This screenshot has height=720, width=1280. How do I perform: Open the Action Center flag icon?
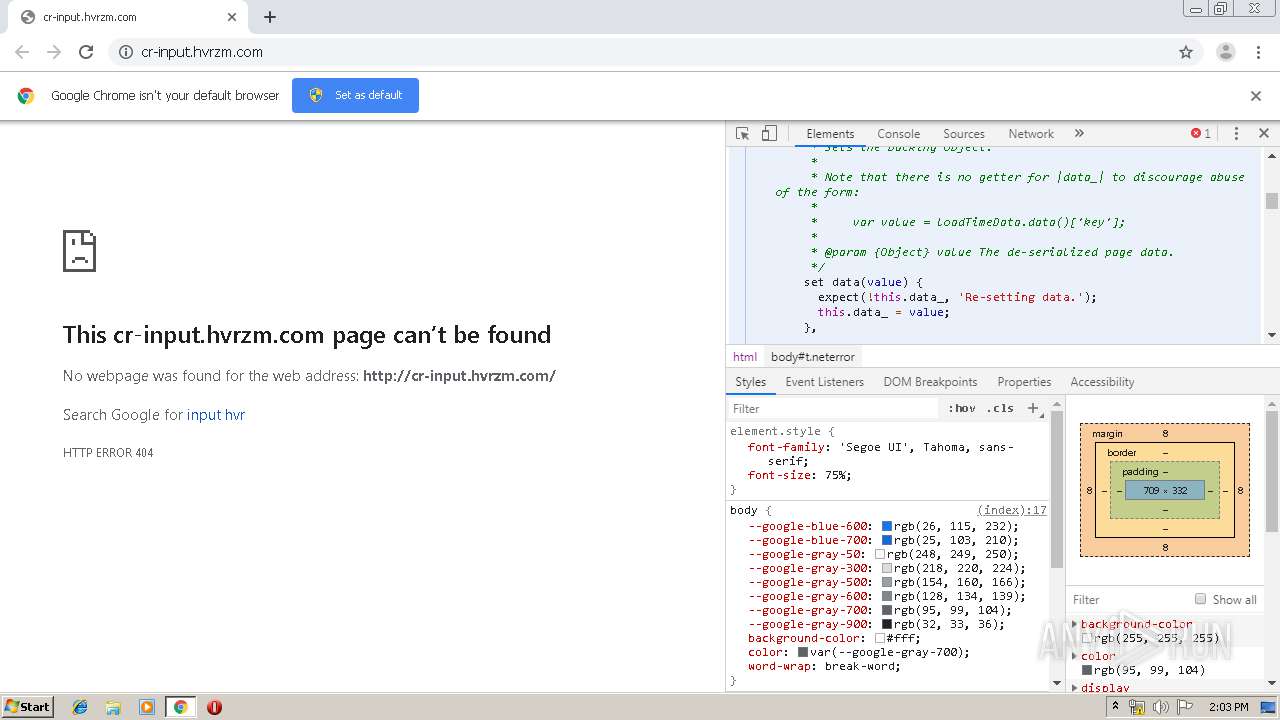(1184, 707)
